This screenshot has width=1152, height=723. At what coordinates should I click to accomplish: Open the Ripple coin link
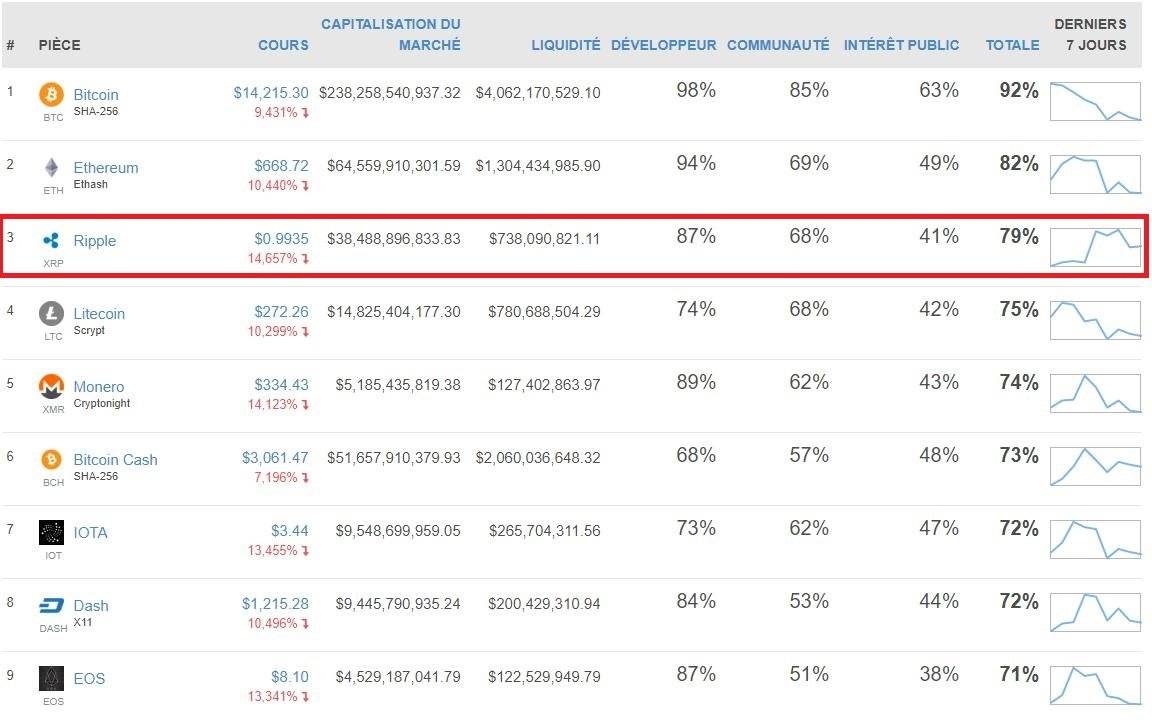(95, 240)
